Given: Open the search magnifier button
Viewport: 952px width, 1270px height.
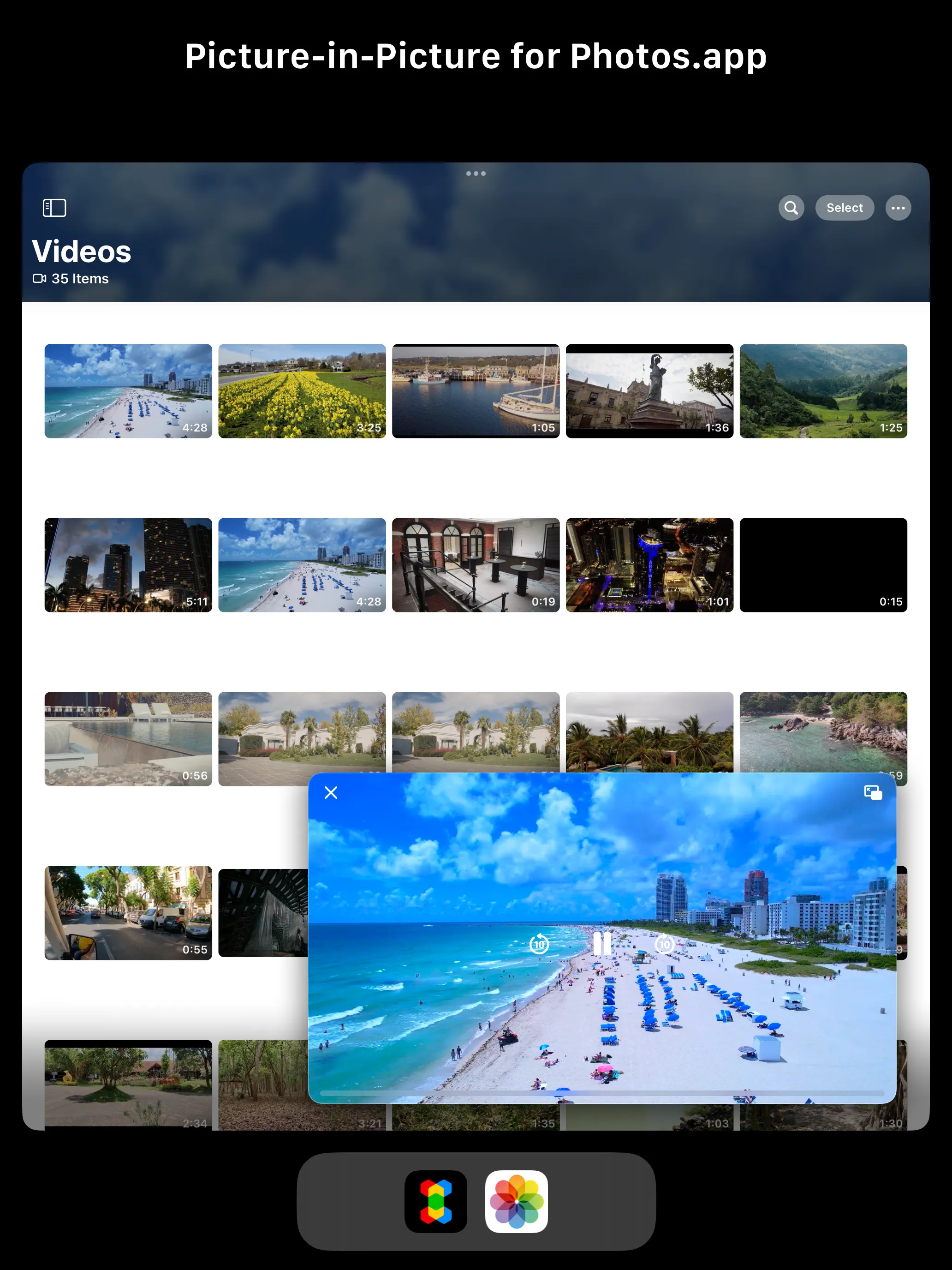Looking at the screenshot, I should [x=791, y=207].
